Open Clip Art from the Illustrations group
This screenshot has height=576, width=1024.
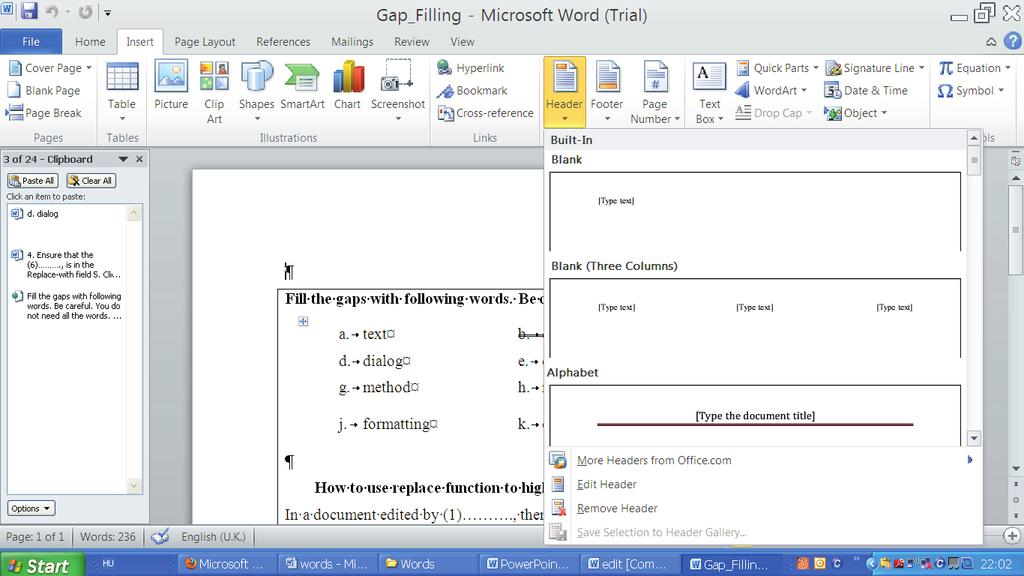(x=214, y=92)
